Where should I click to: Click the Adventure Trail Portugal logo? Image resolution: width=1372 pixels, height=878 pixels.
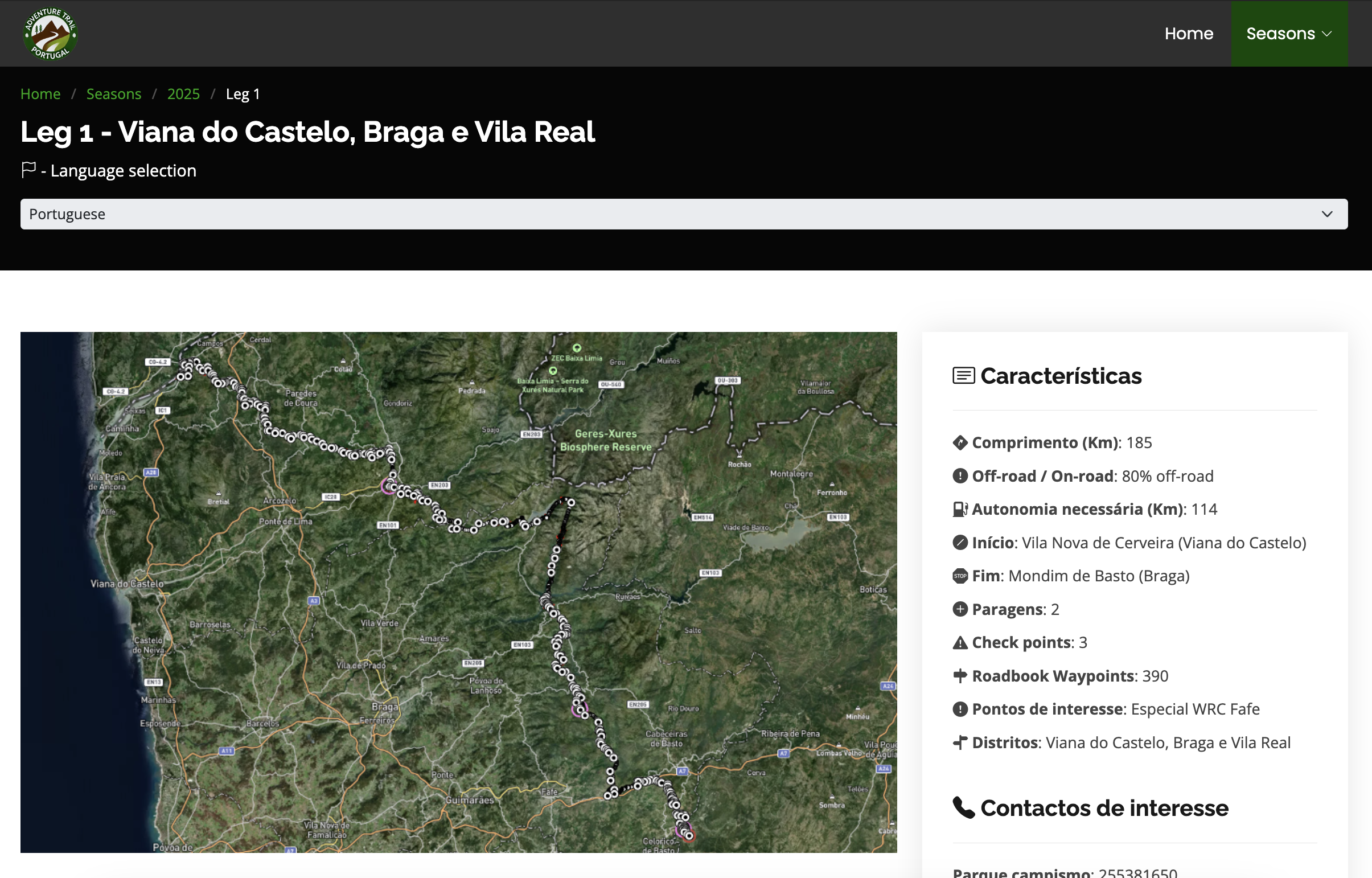pyautogui.click(x=50, y=34)
